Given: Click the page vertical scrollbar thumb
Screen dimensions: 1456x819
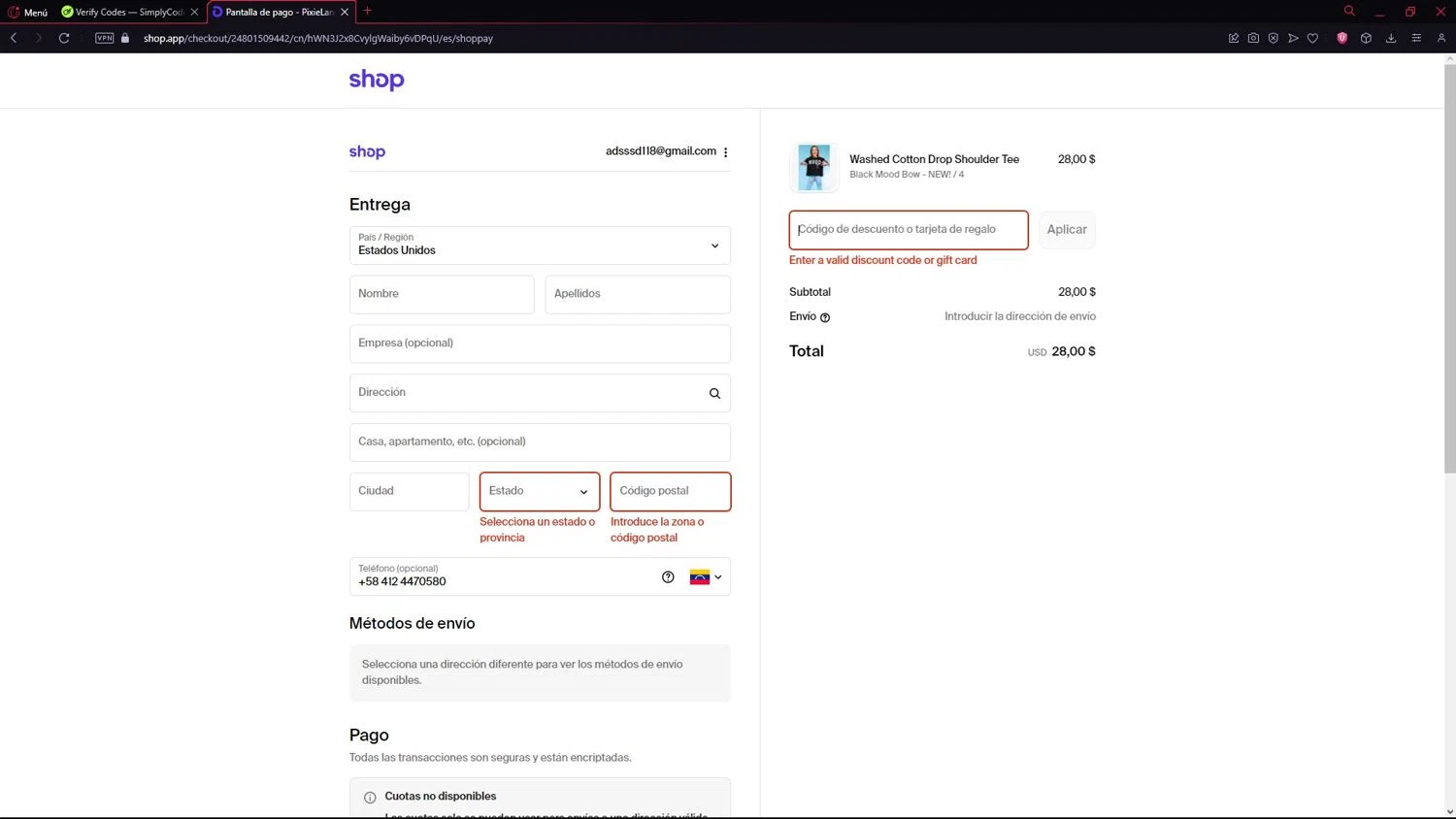Looking at the screenshot, I should pyautogui.click(x=1449, y=268).
